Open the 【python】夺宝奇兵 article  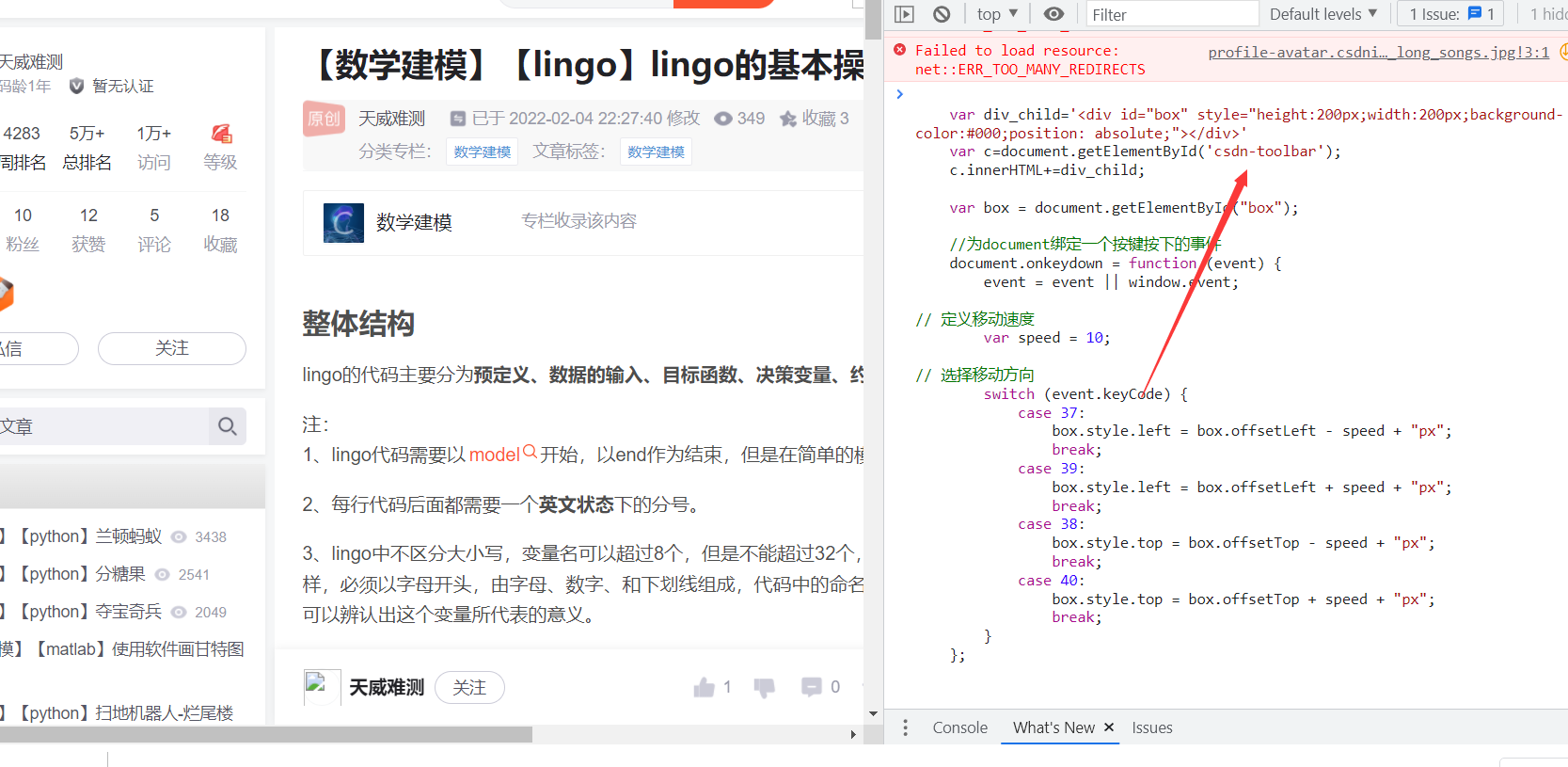90,612
